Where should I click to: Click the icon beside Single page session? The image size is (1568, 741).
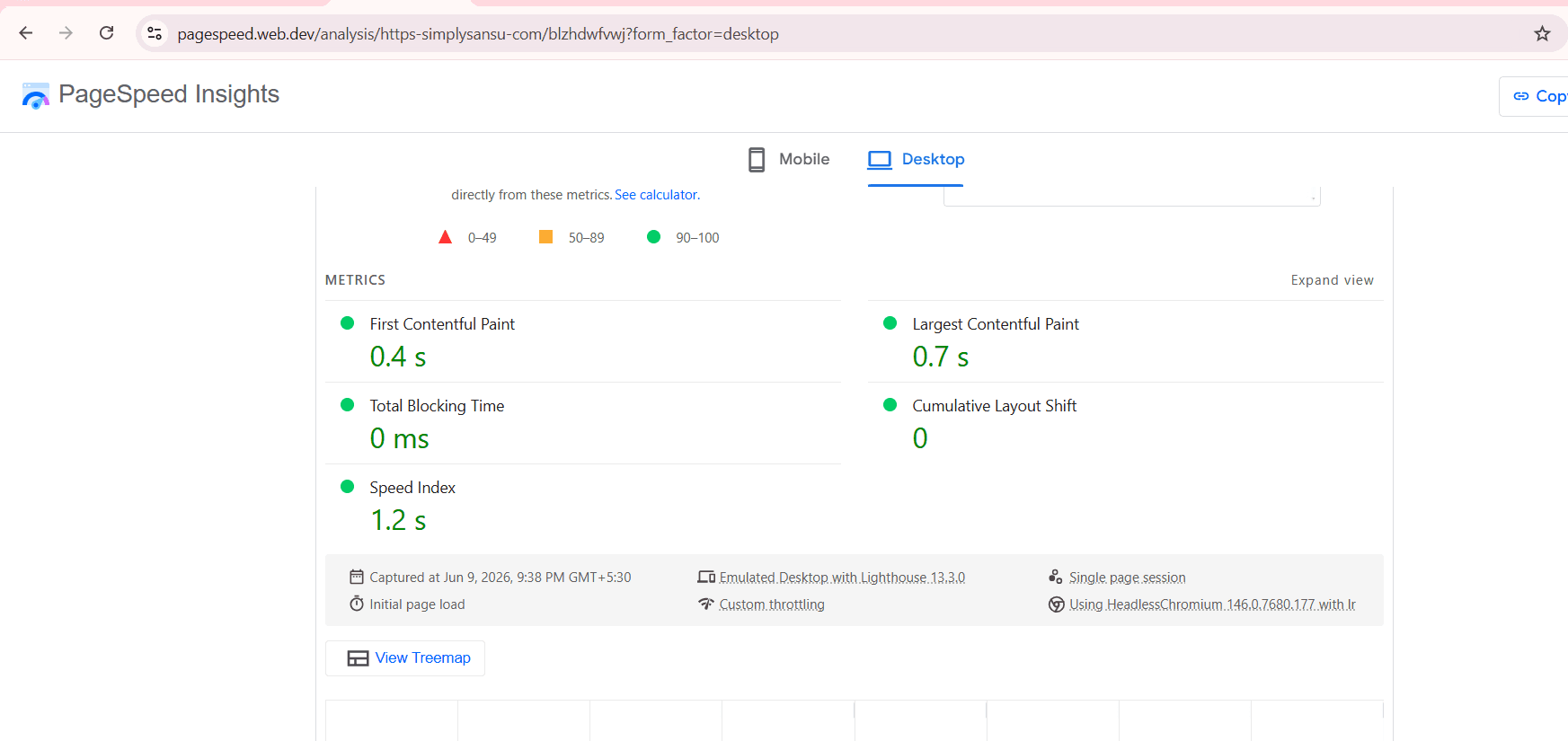pyautogui.click(x=1056, y=577)
